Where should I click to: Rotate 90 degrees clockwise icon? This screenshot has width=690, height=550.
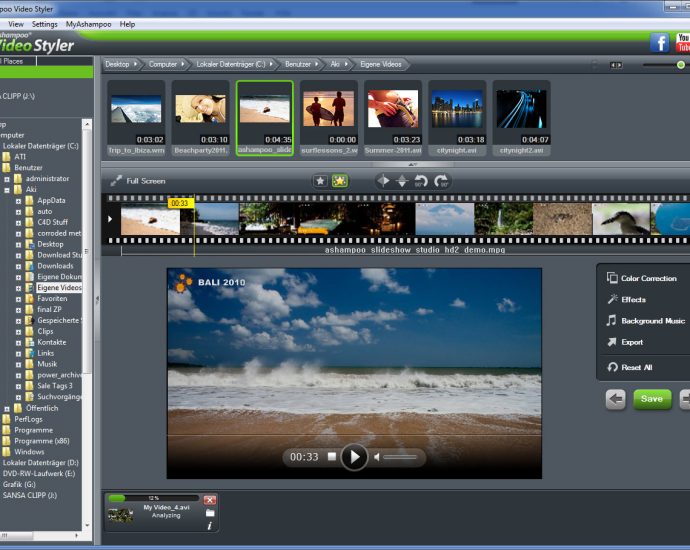(x=440, y=181)
